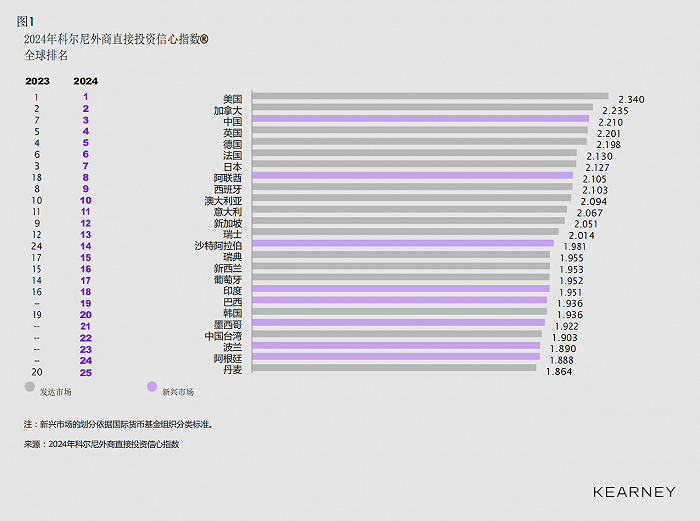
Task: Select the country label 澳大利亚
Action: [223, 201]
